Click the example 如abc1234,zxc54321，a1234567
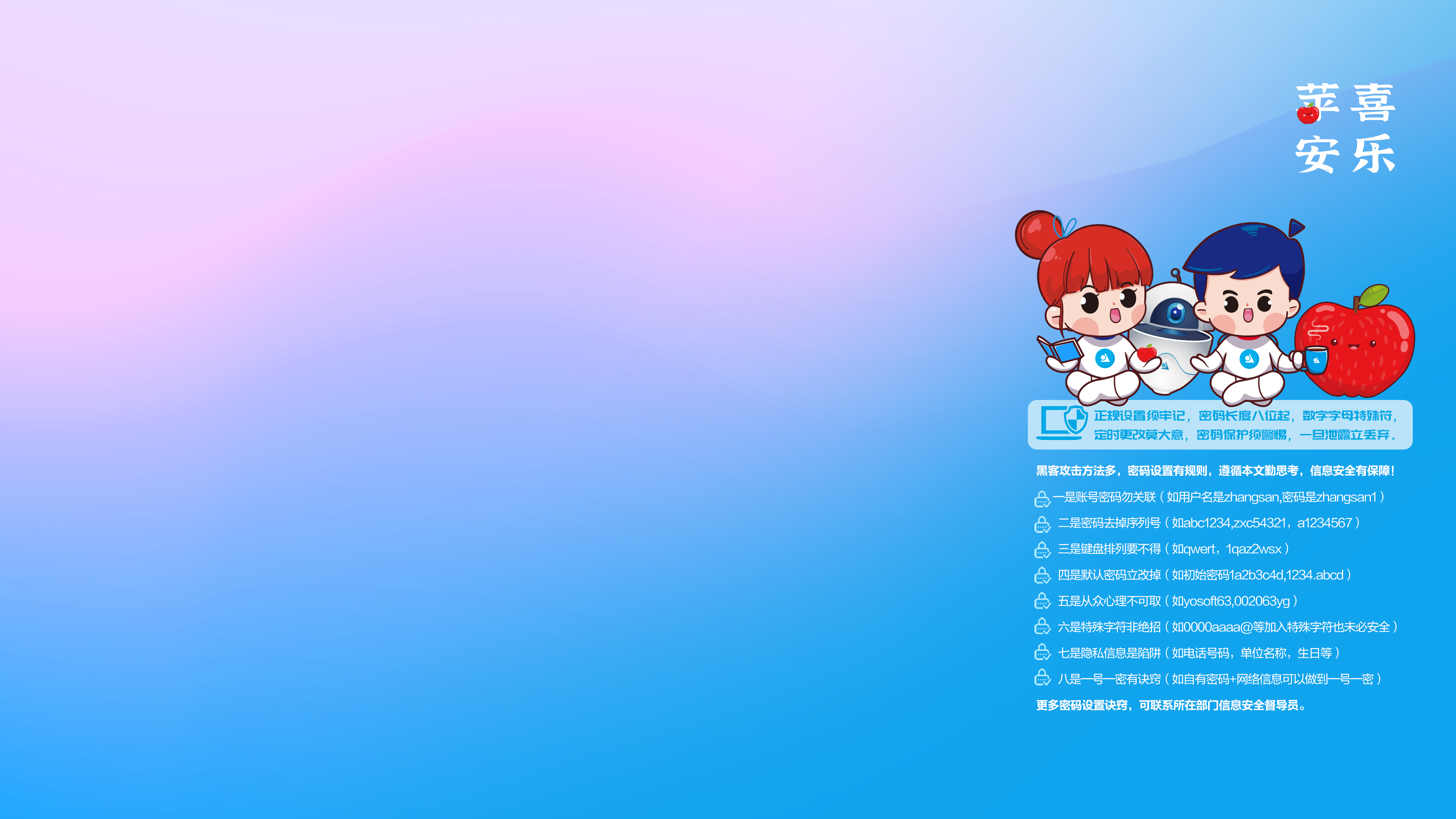 click(x=1261, y=523)
